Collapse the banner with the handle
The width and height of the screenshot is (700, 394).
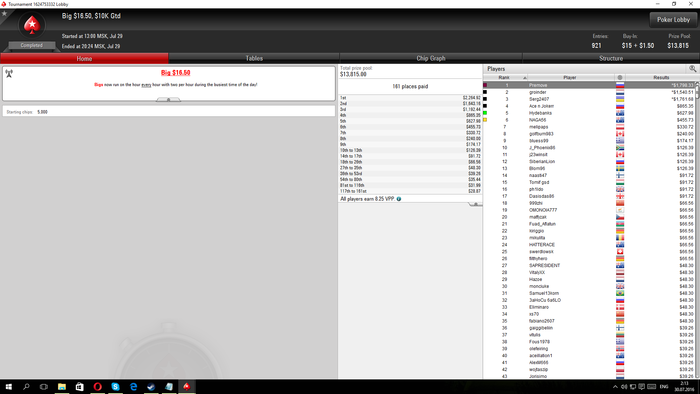[x=168, y=100]
